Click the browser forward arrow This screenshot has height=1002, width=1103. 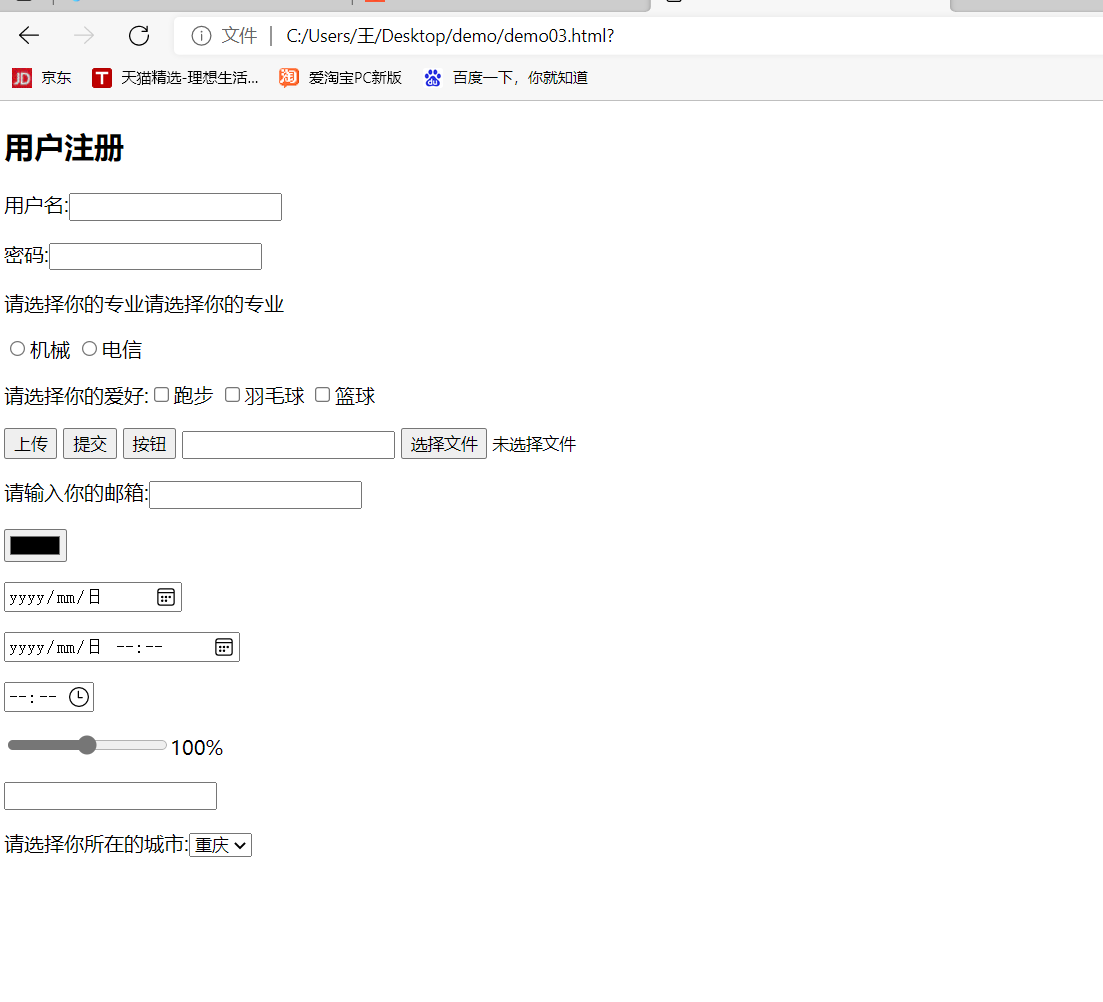(x=84, y=35)
